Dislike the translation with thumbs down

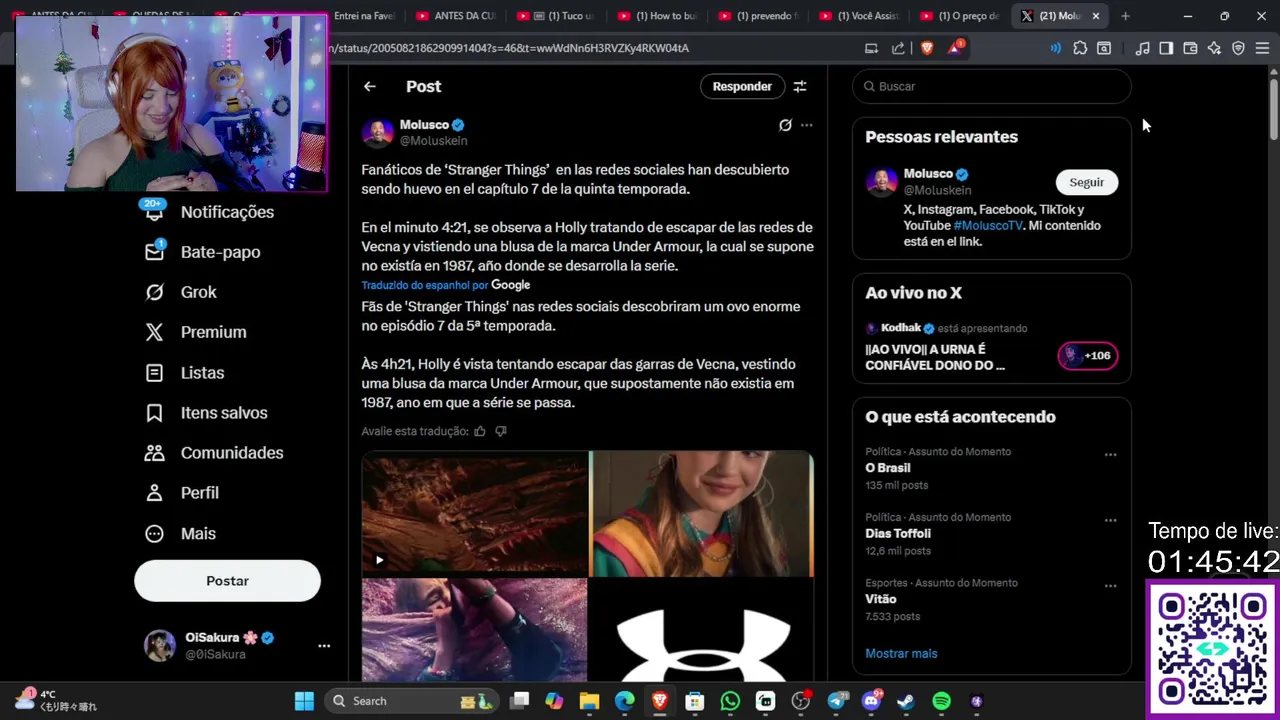point(501,431)
